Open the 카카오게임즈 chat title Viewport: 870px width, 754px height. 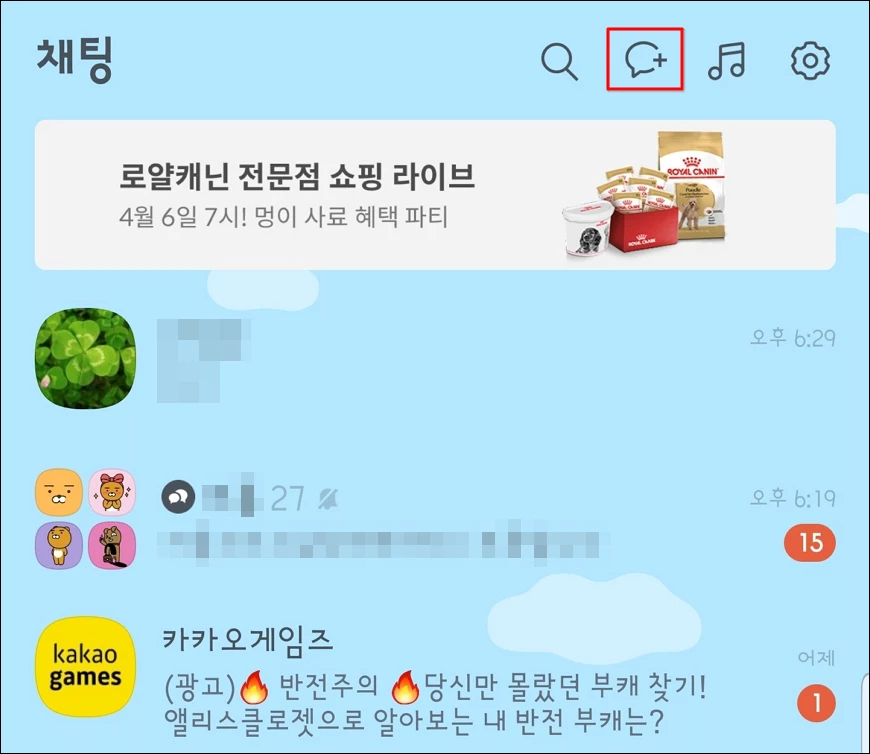point(247,641)
